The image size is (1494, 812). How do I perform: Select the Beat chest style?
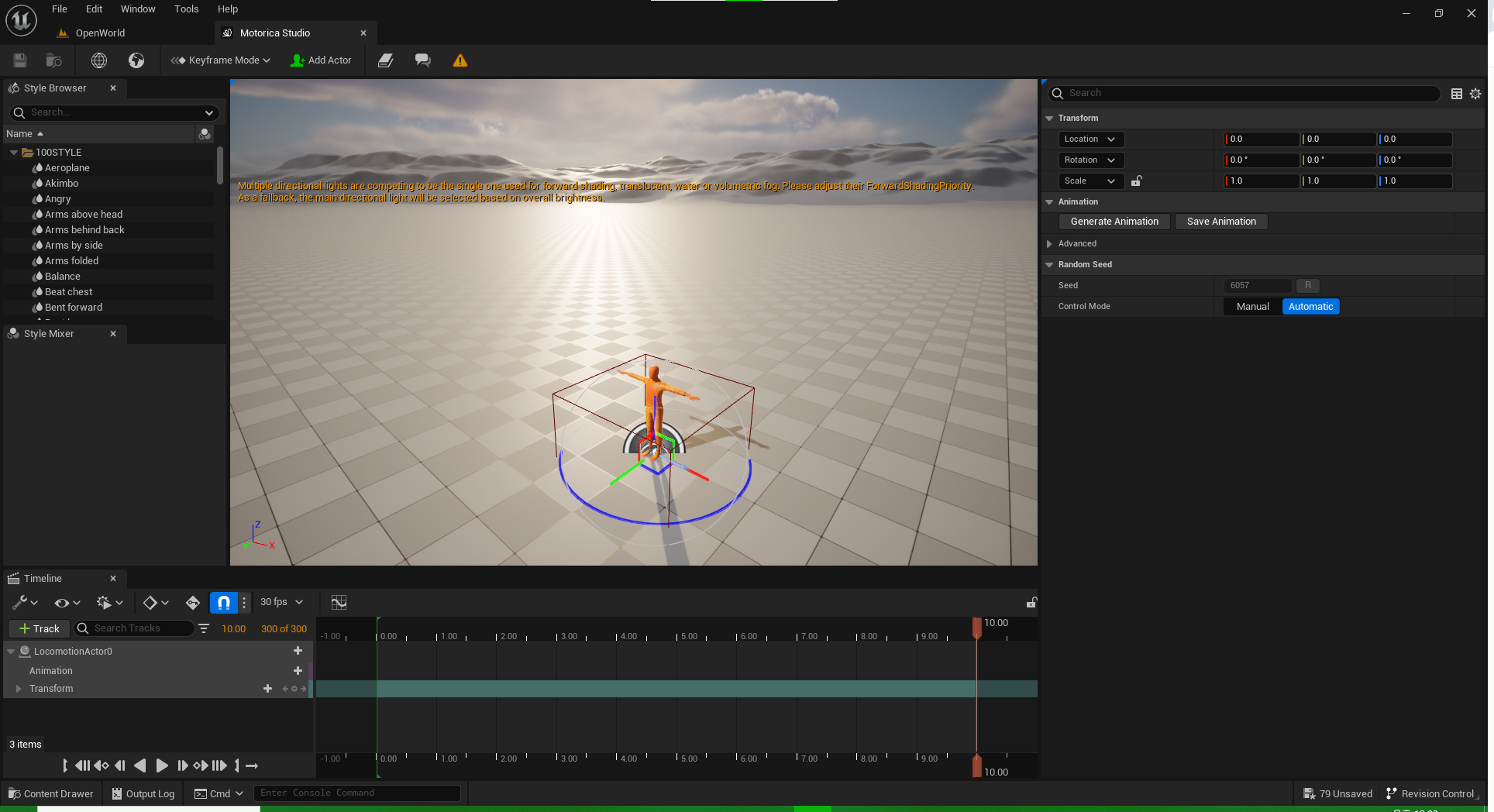pyautogui.click(x=68, y=292)
